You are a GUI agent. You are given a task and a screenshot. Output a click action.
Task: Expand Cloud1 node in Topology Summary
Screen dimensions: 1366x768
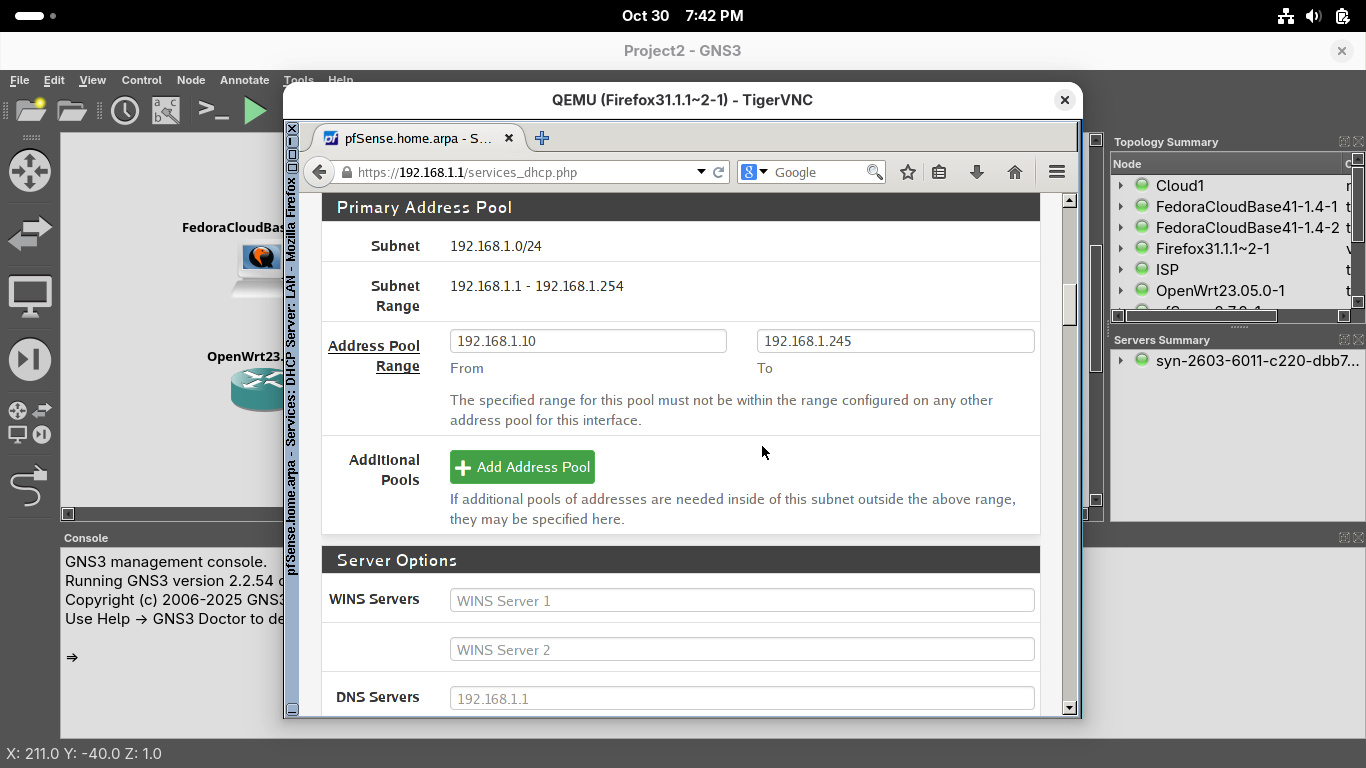point(1121,186)
